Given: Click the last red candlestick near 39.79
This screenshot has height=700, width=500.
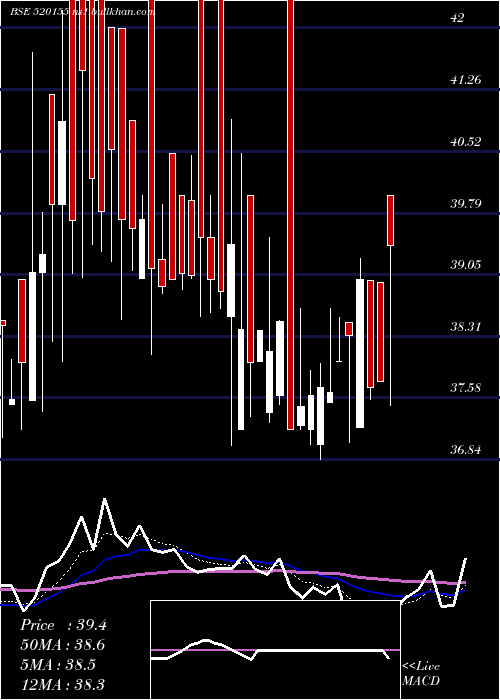Looking at the screenshot, I should pos(390,221).
